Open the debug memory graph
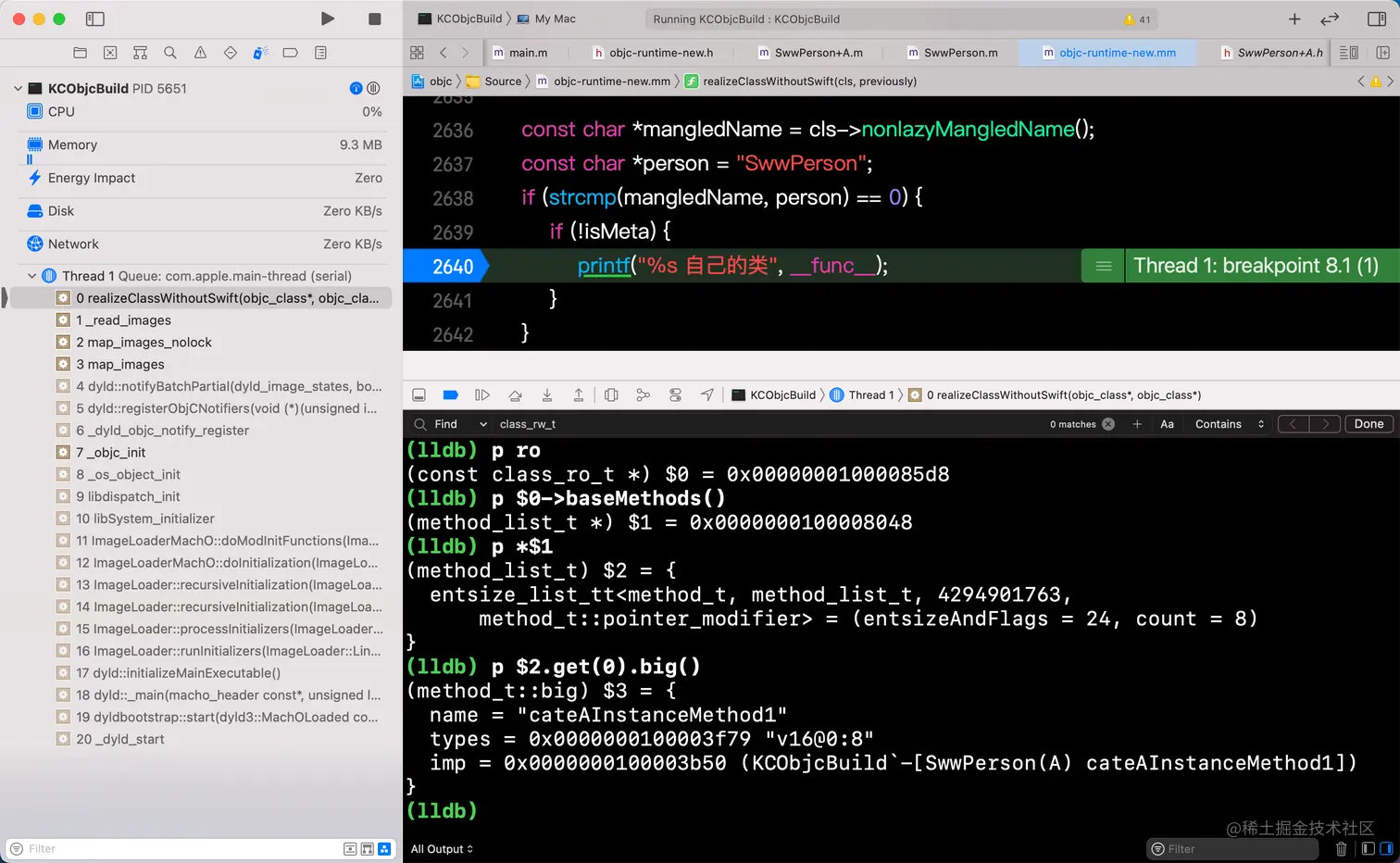This screenshot has width=1400, height=863. 644,395
